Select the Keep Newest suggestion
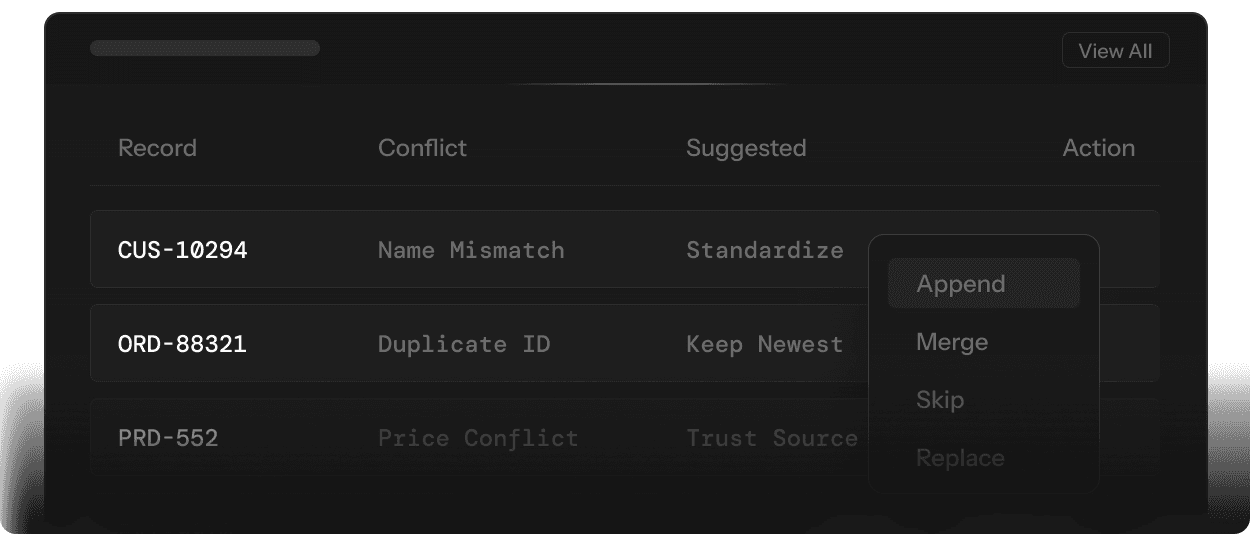1250x534 pixels. [x=764, y=344]
